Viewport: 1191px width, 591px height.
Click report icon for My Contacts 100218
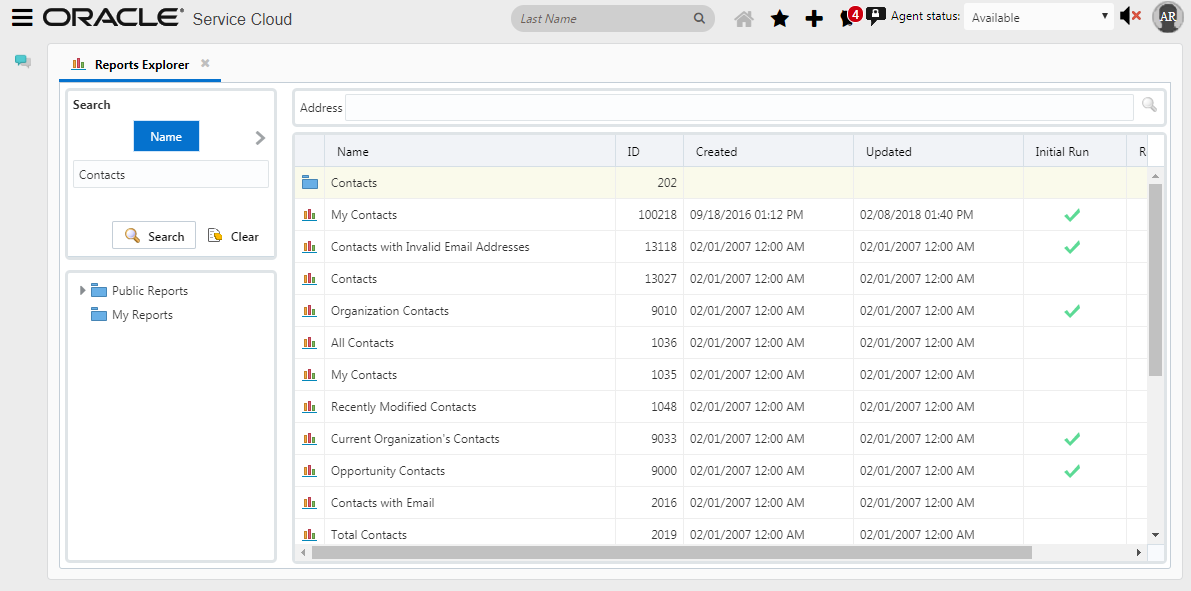[309, 215]
